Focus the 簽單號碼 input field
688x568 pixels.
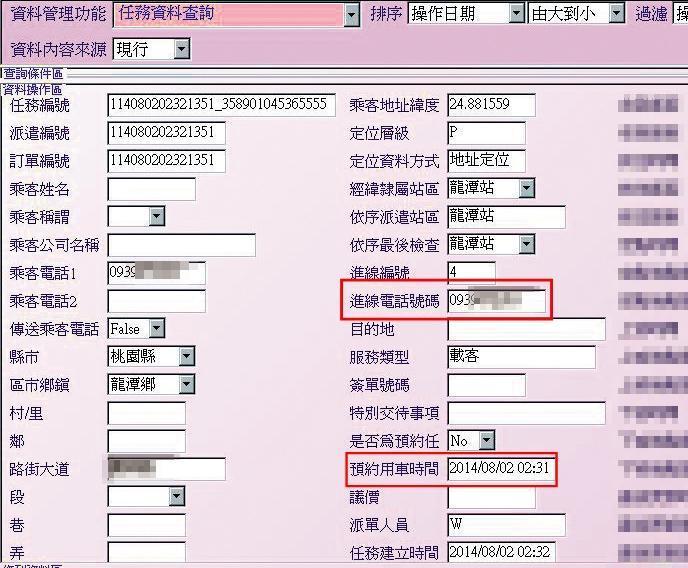487,385
